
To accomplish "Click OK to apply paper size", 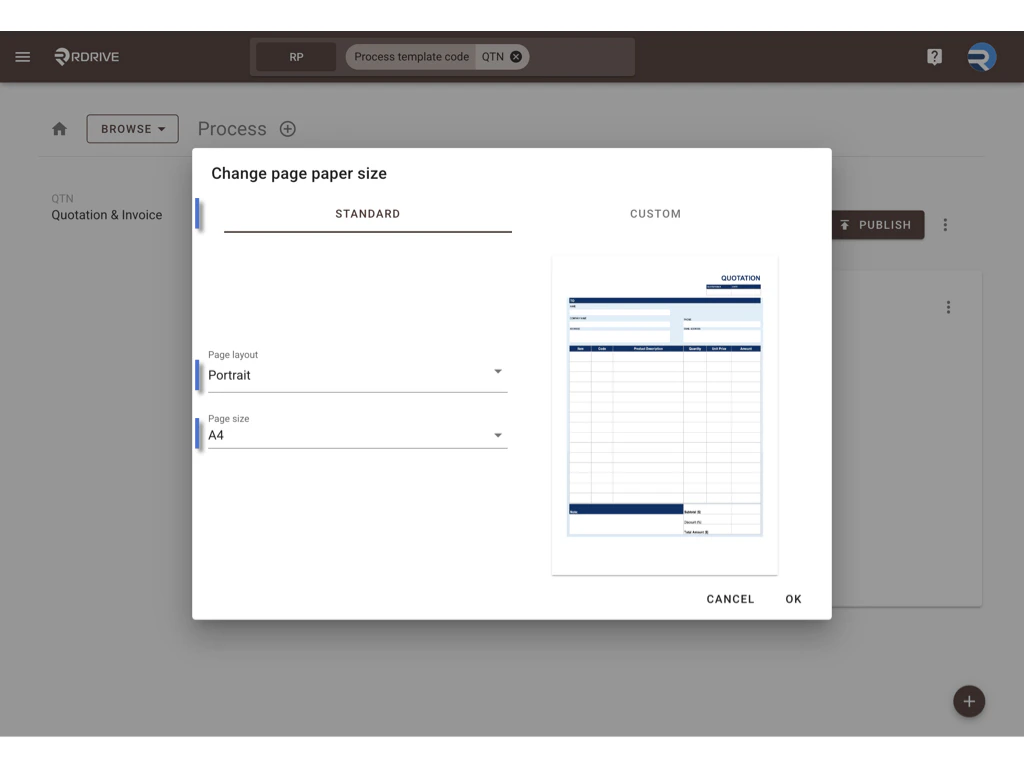I will (793, 598).
